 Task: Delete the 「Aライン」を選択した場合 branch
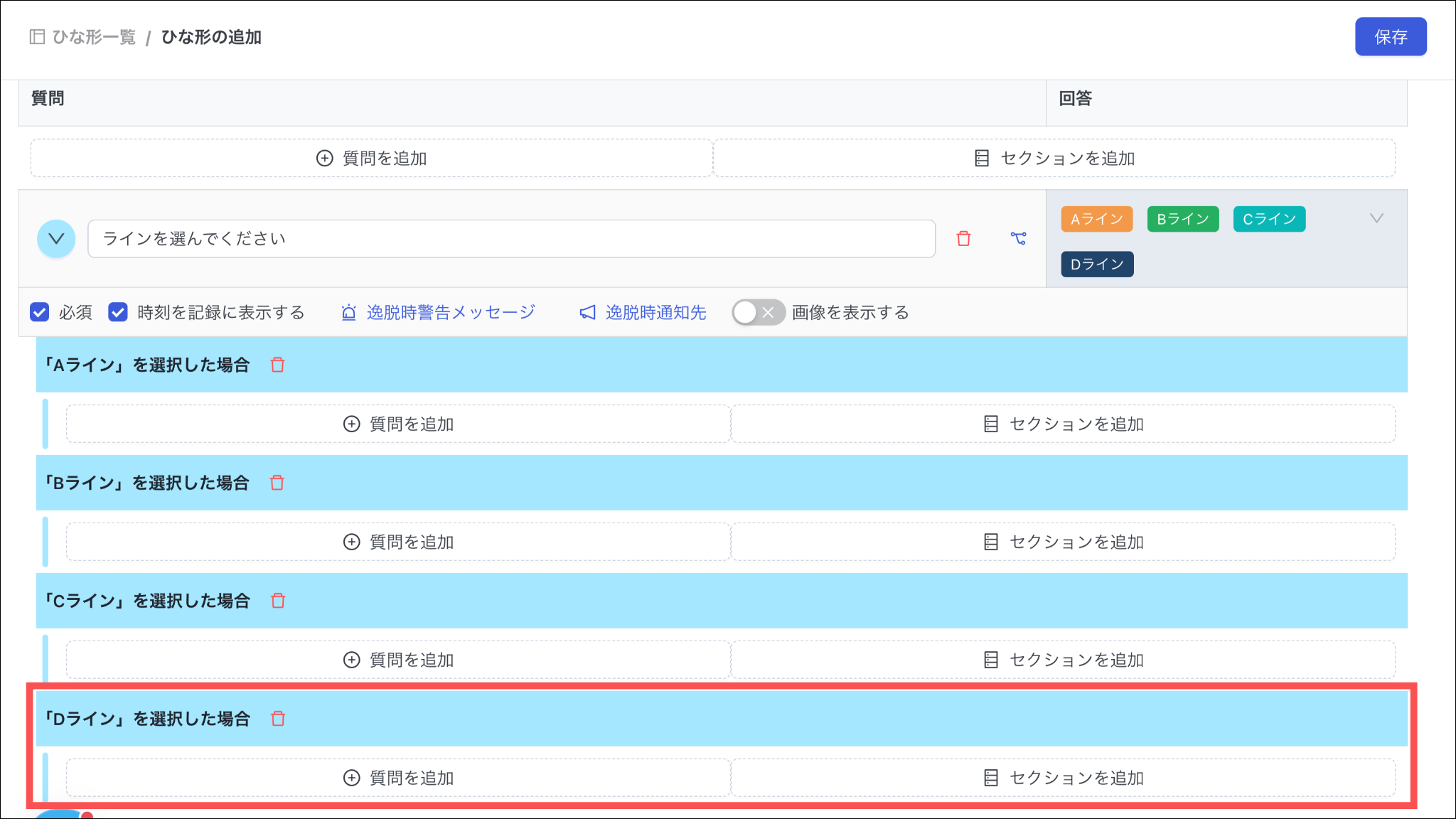pos(277,365)
